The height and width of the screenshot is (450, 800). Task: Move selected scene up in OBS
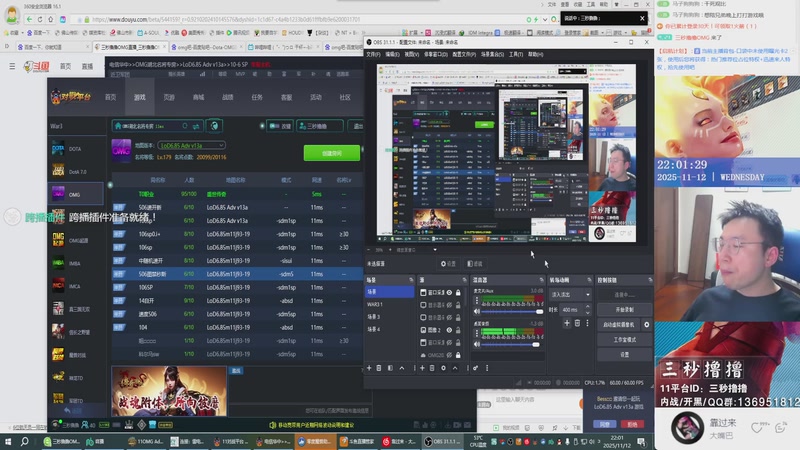click(402, 368)
